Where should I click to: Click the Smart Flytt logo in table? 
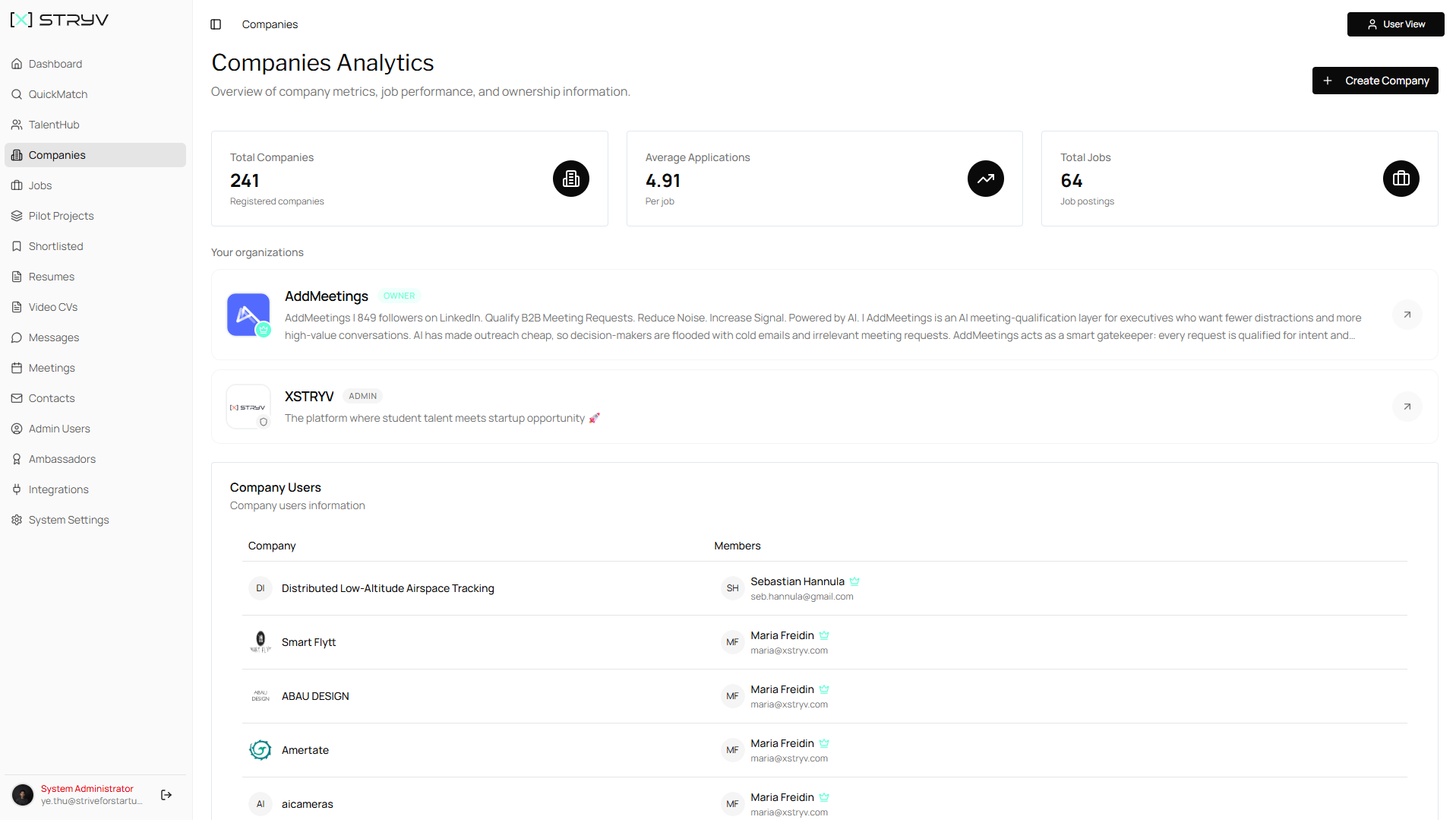[261, 642]
